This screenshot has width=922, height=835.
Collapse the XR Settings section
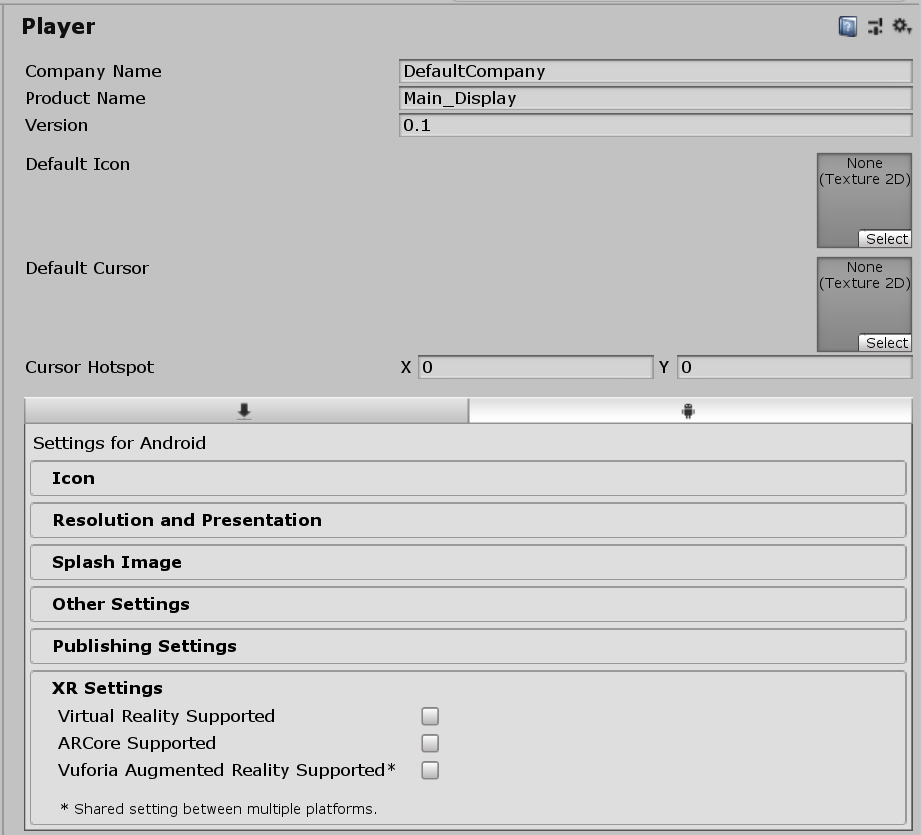[108, 688]
